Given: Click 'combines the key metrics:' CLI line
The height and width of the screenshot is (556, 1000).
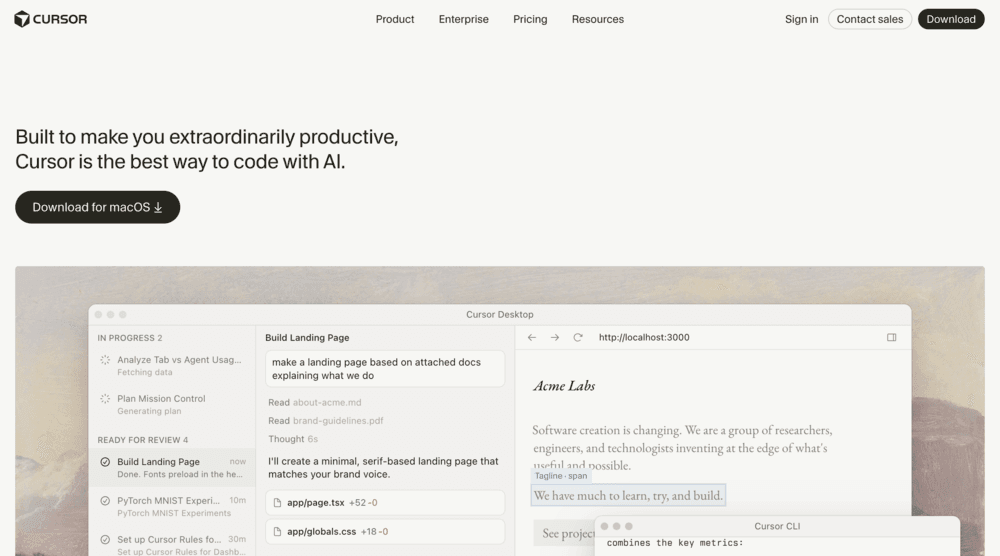Looking at the screenshot, I should 675,543.
